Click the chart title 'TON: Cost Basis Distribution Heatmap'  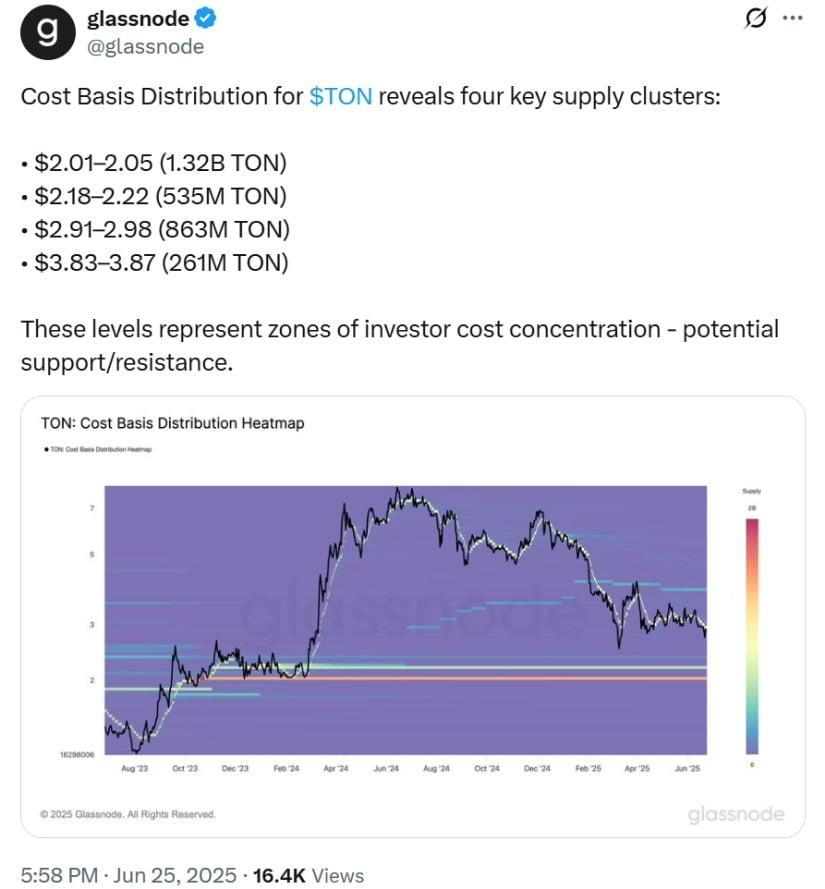pyautogui.click(x=172, y=423)
